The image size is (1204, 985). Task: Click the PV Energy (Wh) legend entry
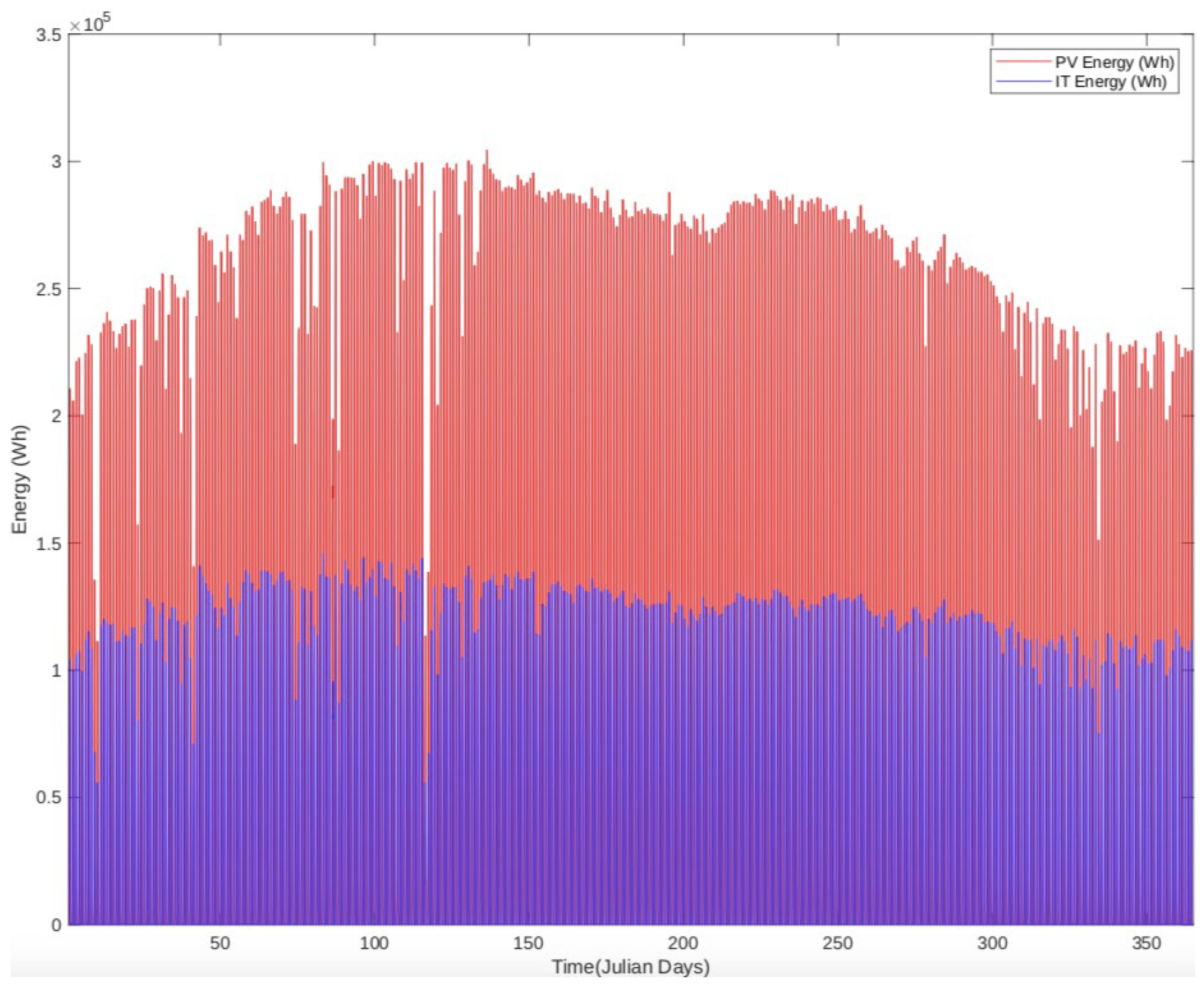[x=1114, y=61]
